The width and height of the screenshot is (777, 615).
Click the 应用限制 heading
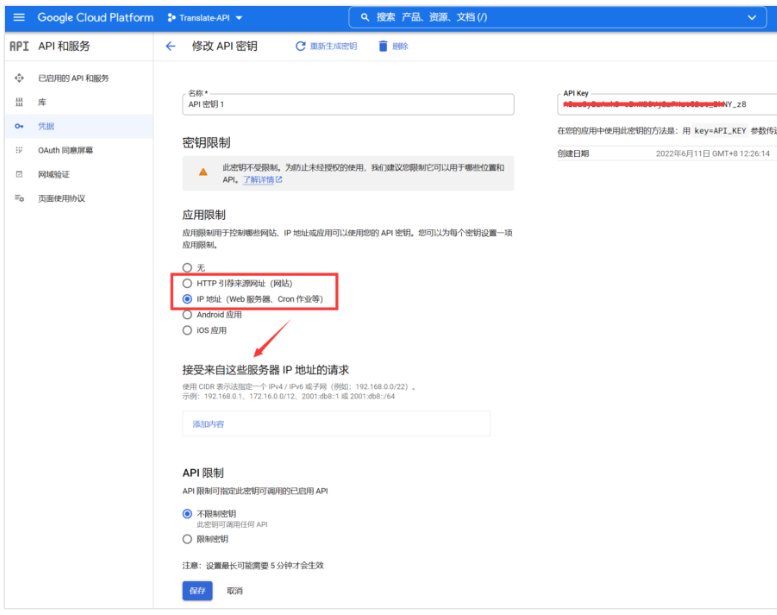coord(204,215)
